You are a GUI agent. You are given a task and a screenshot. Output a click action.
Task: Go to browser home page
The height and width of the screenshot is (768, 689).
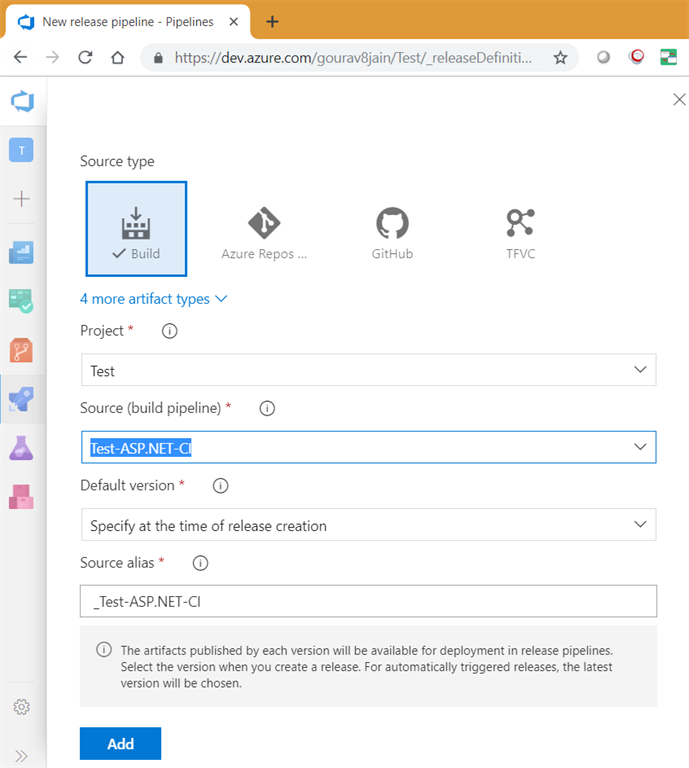118,57
